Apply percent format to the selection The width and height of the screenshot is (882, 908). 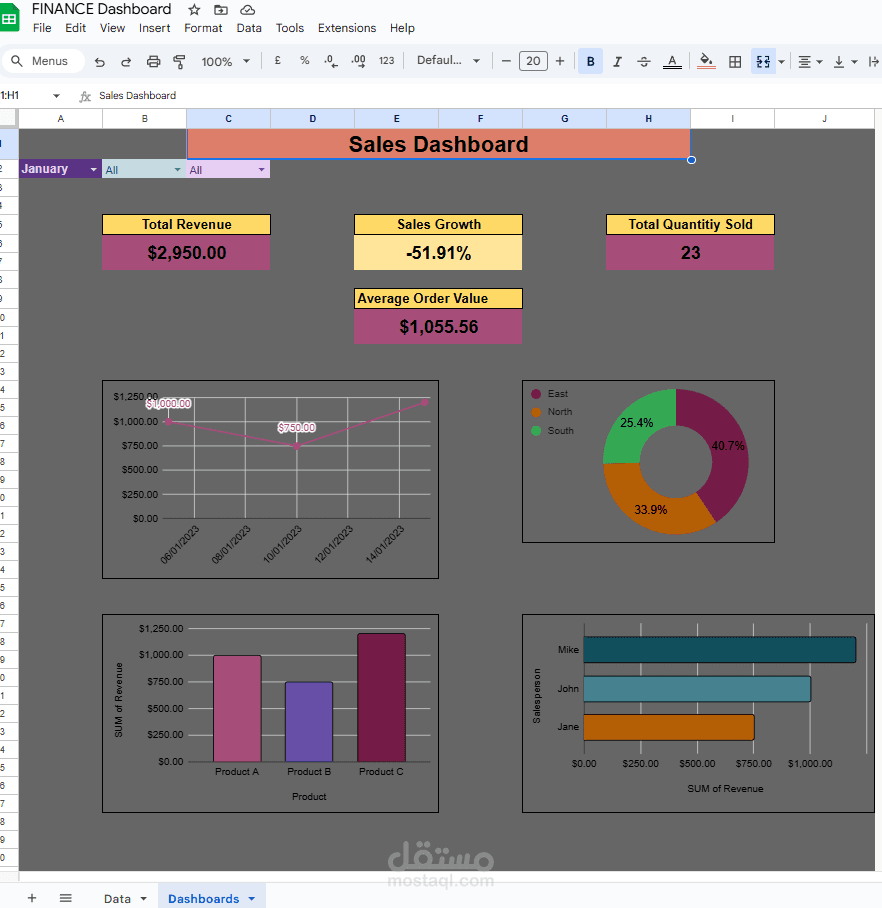302,61
